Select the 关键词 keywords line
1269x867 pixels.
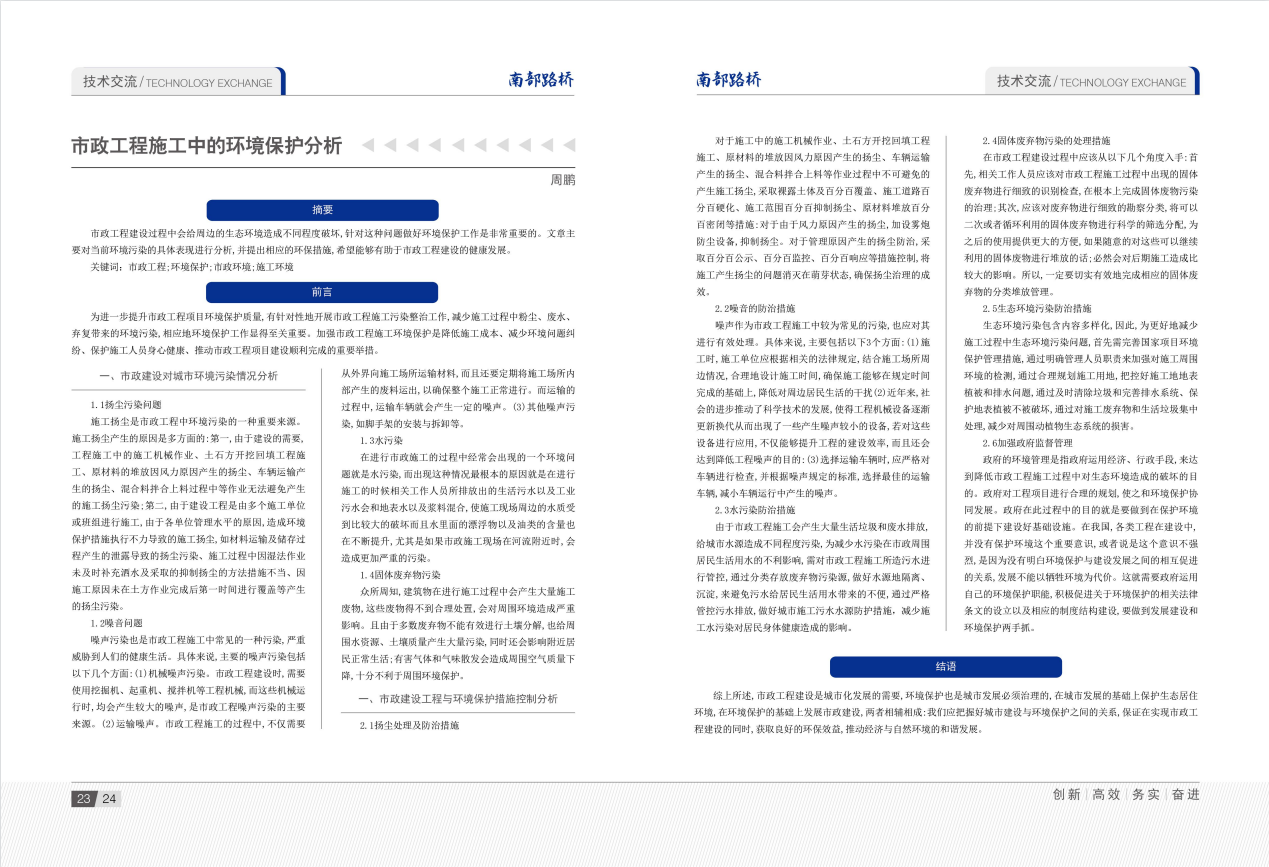point(192,267)
